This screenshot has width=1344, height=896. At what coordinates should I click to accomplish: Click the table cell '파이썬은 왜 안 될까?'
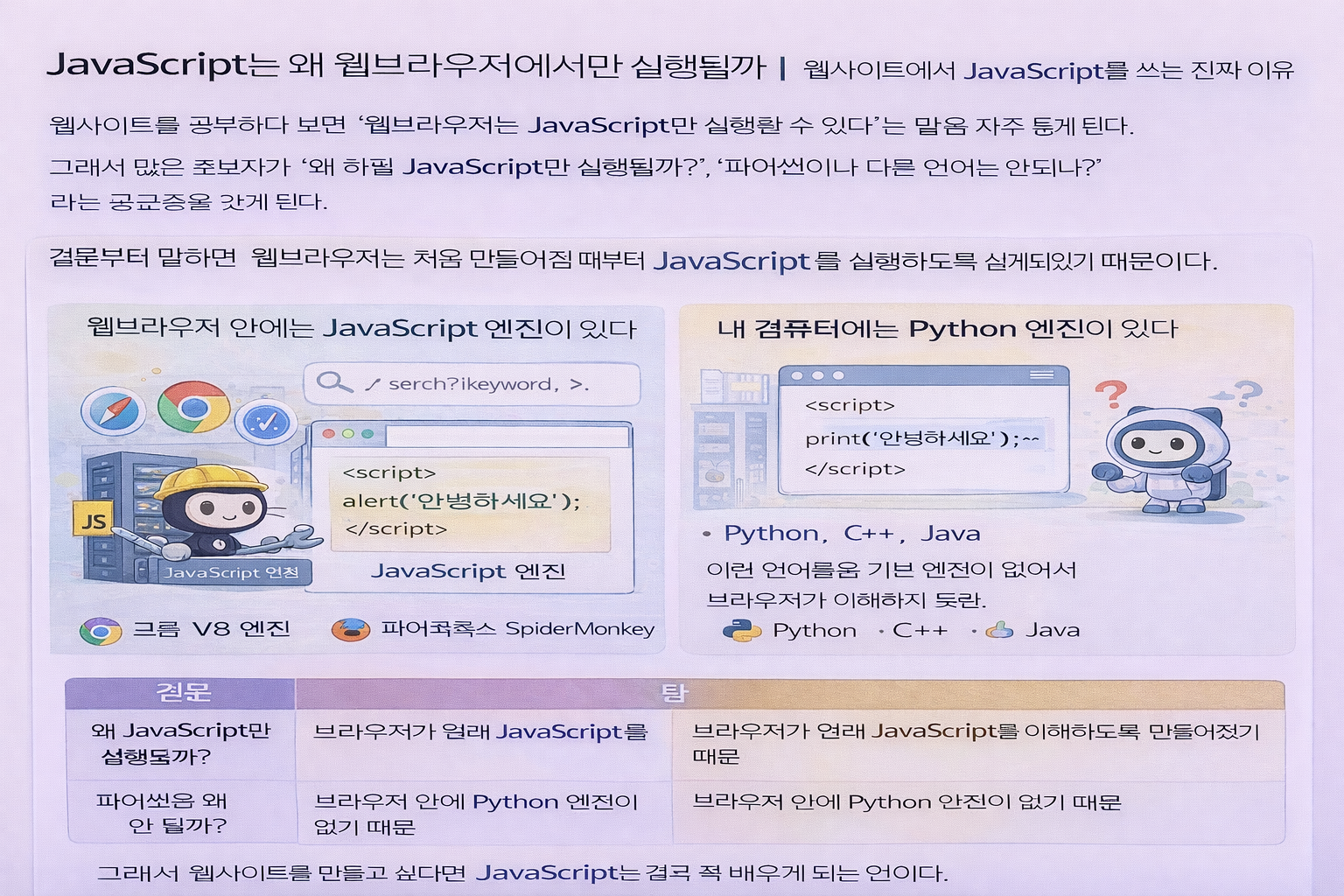181,813
